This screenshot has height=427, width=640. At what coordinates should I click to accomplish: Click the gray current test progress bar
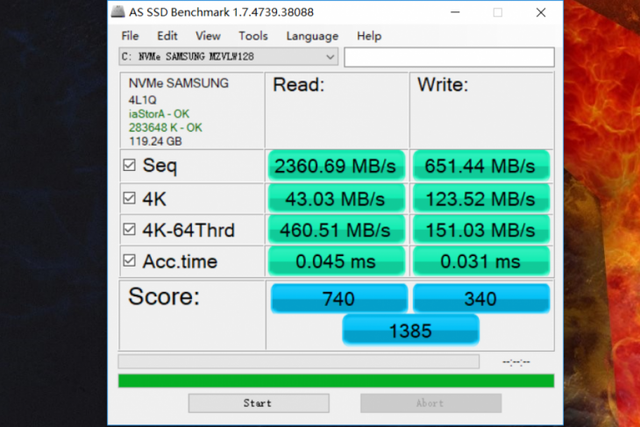point(299,361)
